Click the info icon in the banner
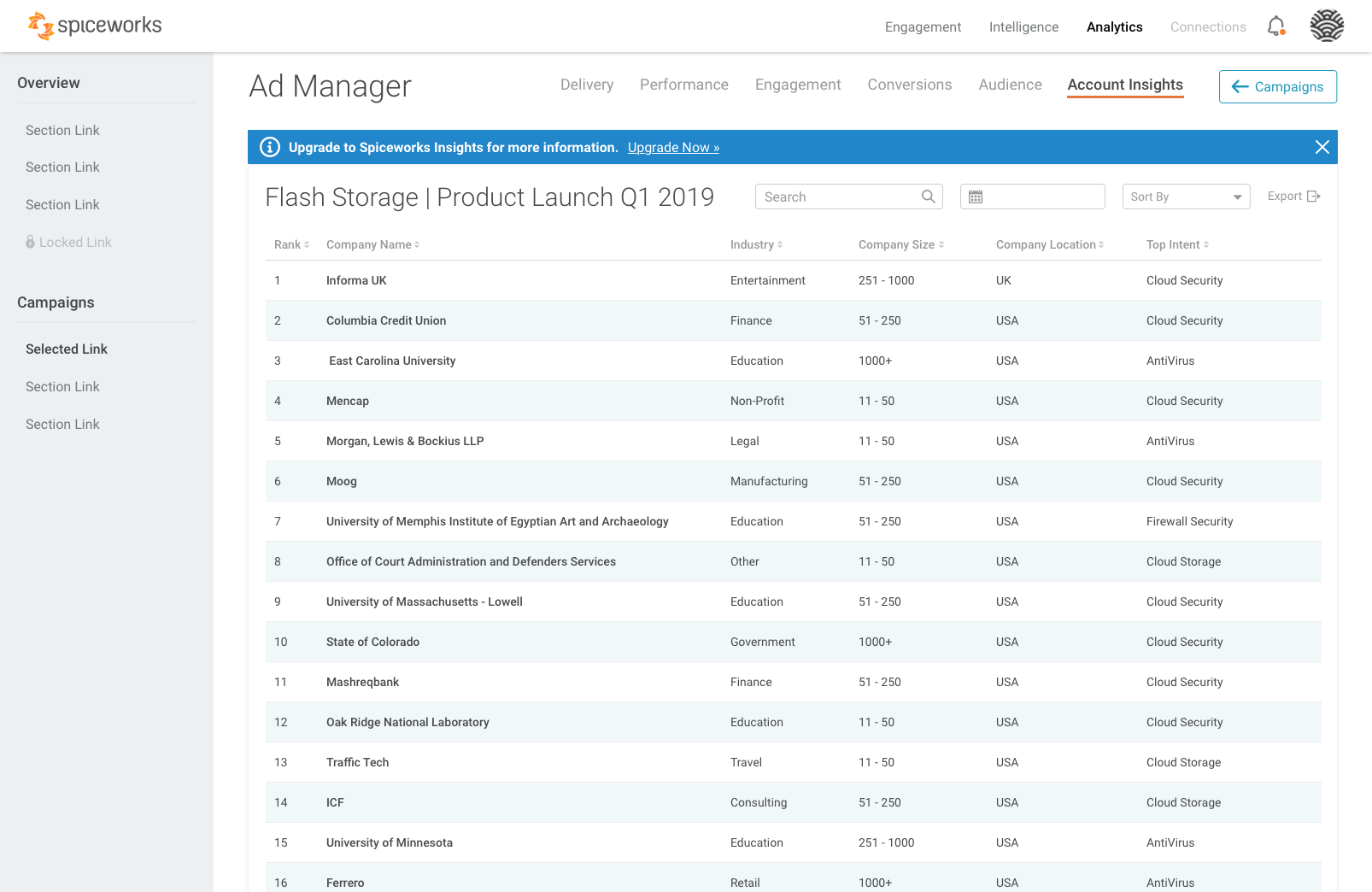This screenshot has width=1372, height=892. click(x=270, y=147)
